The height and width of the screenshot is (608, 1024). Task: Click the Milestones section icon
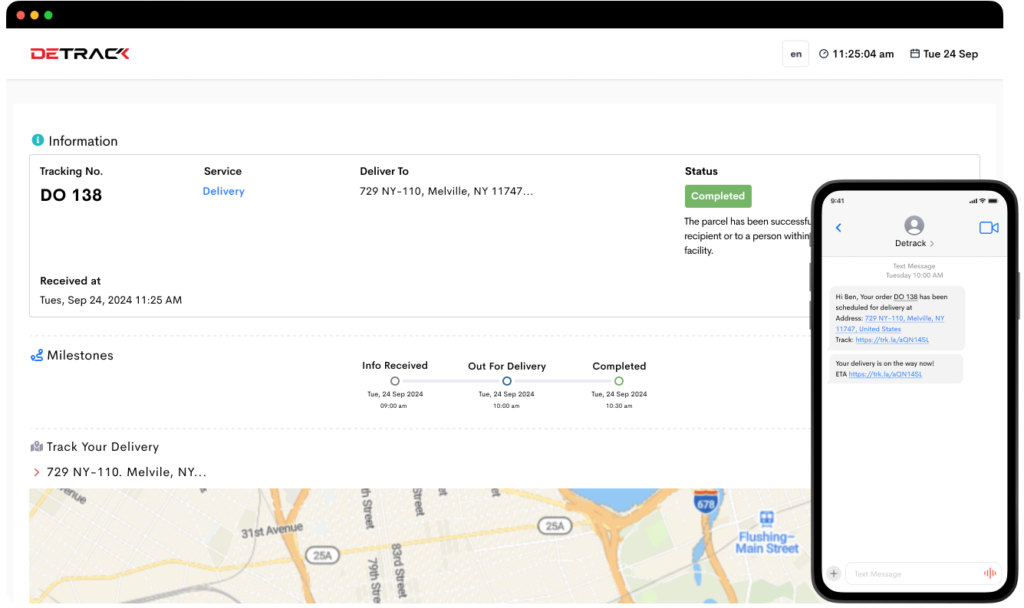pyautogui.click(x=37, y=355)
